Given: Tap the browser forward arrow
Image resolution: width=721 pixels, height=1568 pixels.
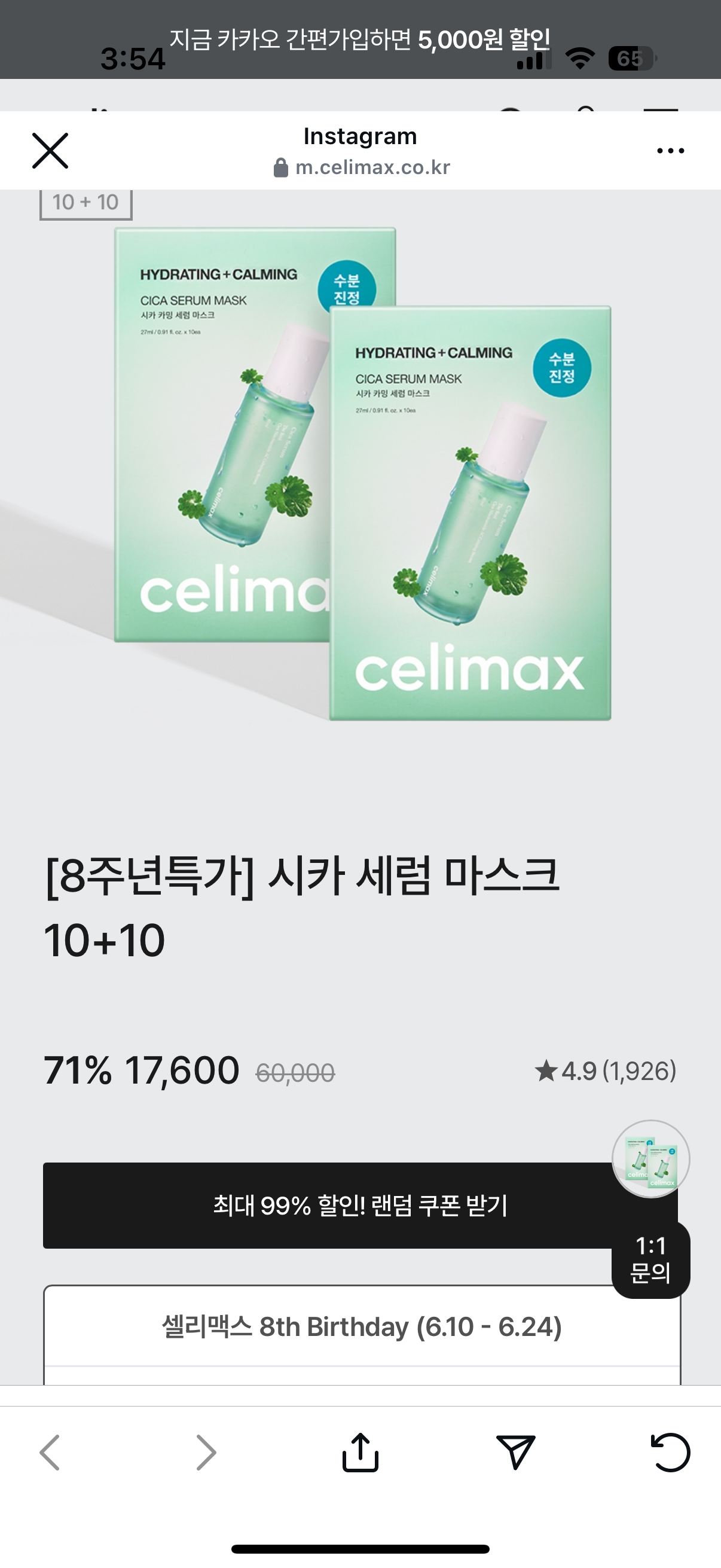Looking at the screenshot, I should click(206, 1453).
